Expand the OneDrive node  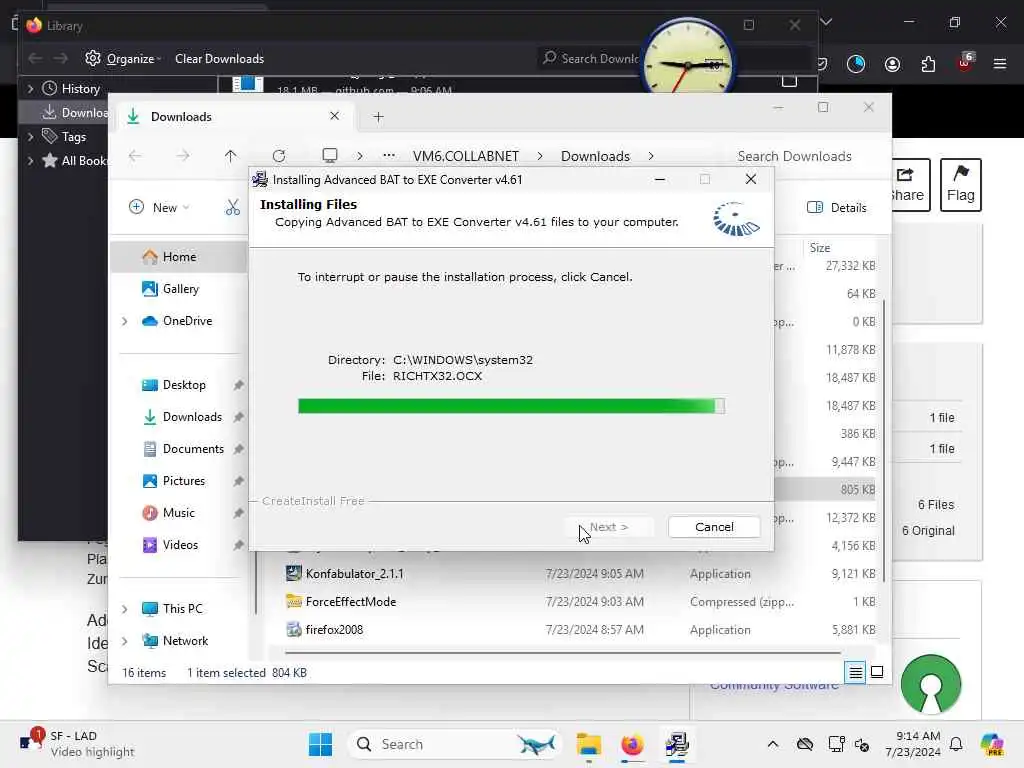[124, 321]
